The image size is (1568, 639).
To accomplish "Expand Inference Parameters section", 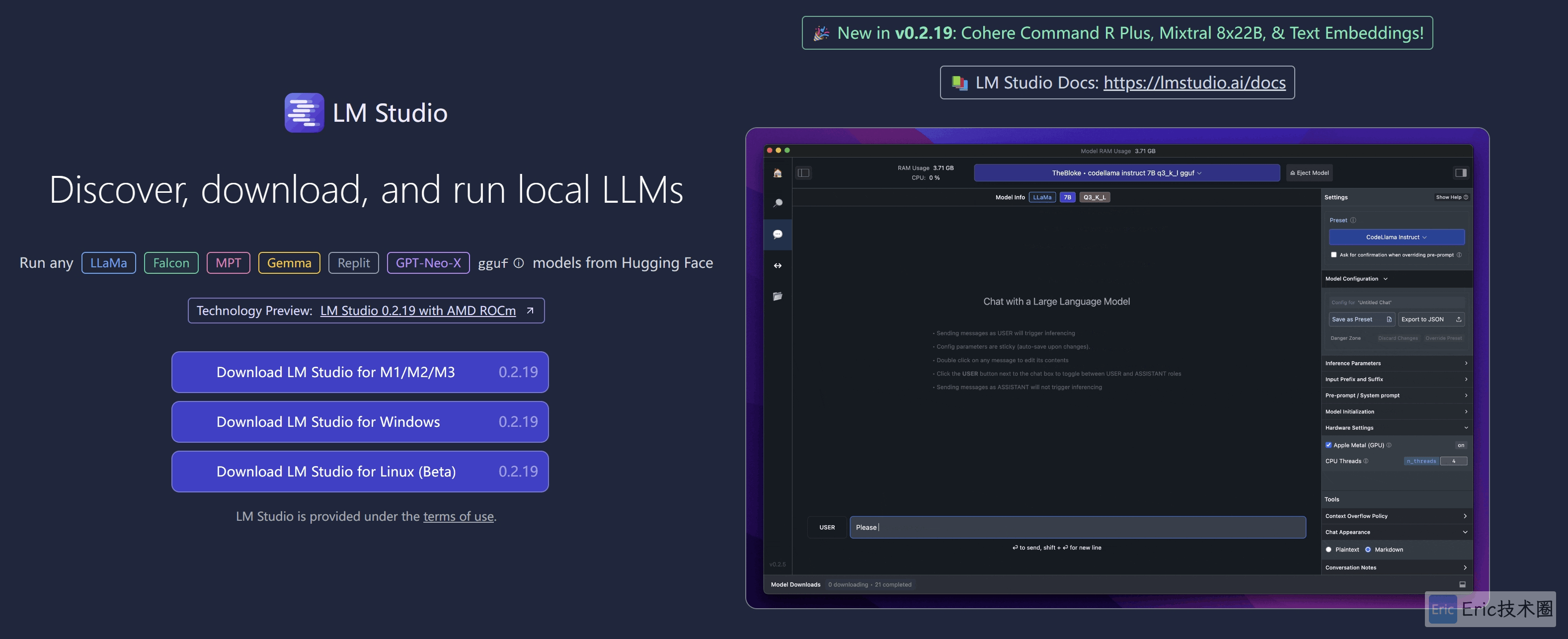I will [1397, 363].
